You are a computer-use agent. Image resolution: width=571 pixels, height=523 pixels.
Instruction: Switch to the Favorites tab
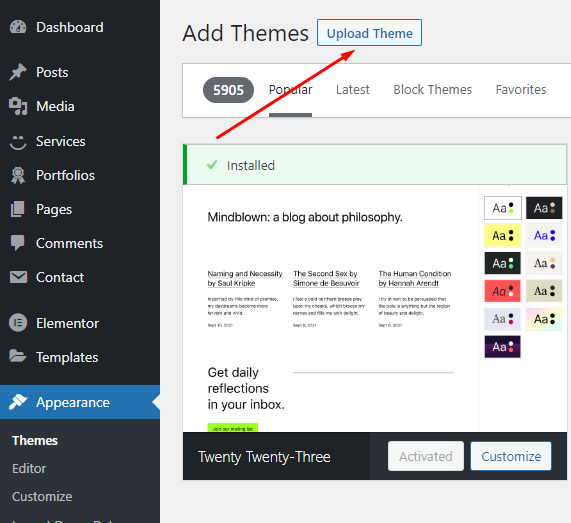(521, 90)
